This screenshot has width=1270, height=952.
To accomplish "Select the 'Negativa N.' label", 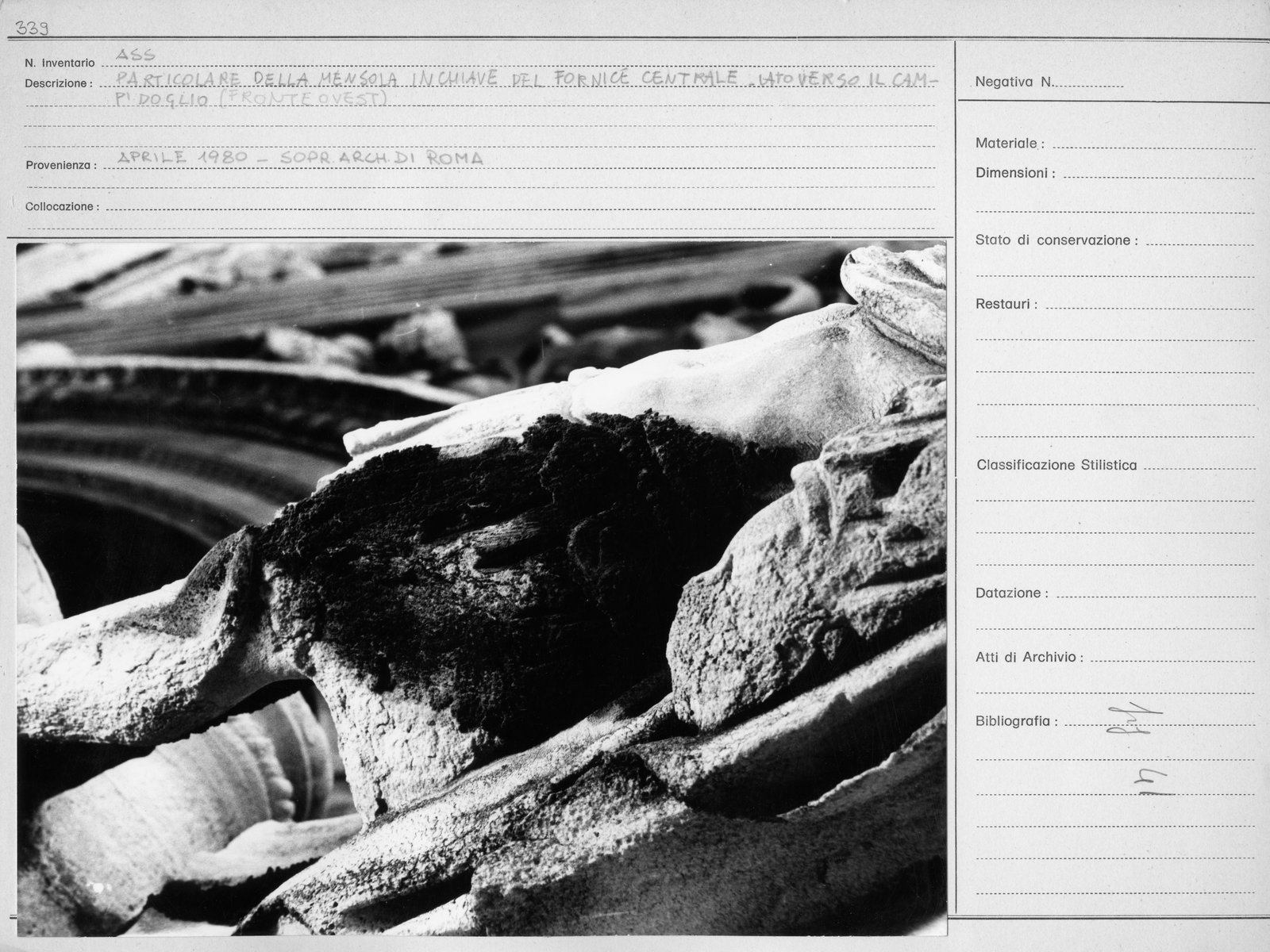I will click(x=1014, y=82).
